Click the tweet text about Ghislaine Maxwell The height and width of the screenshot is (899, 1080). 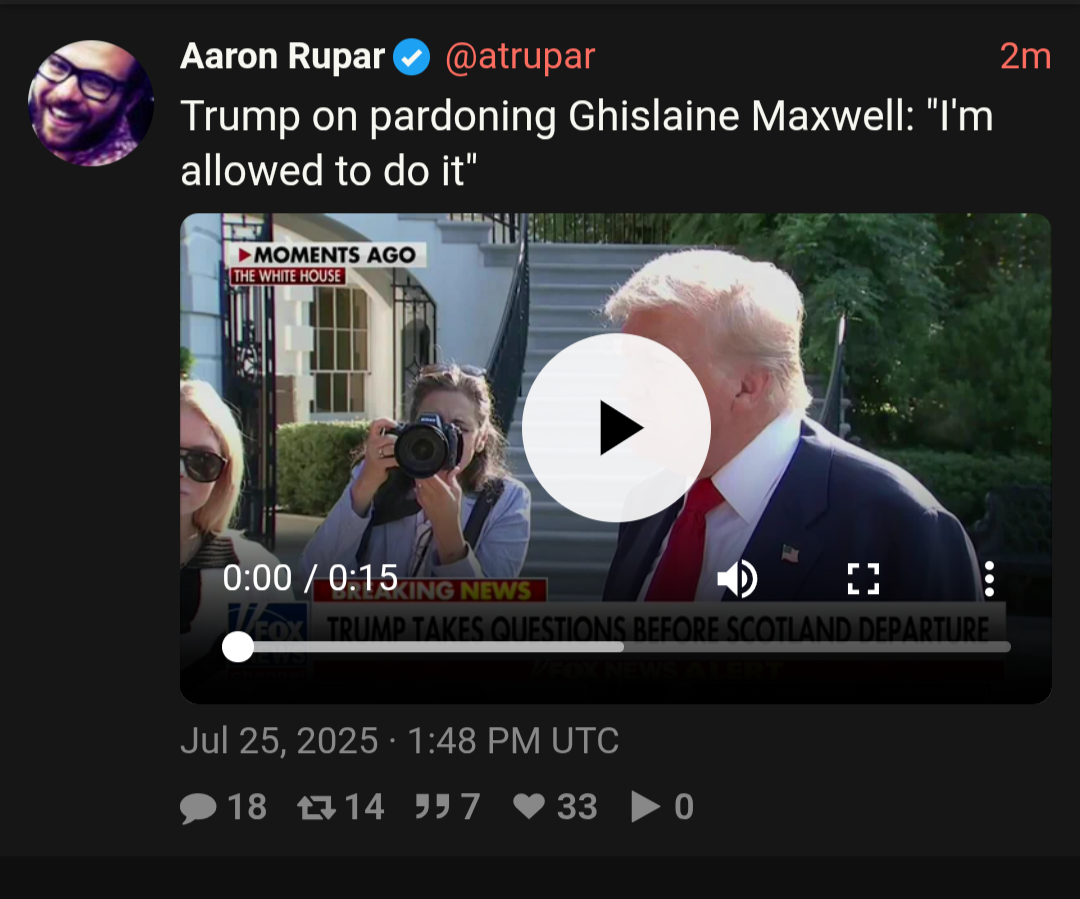587,143
